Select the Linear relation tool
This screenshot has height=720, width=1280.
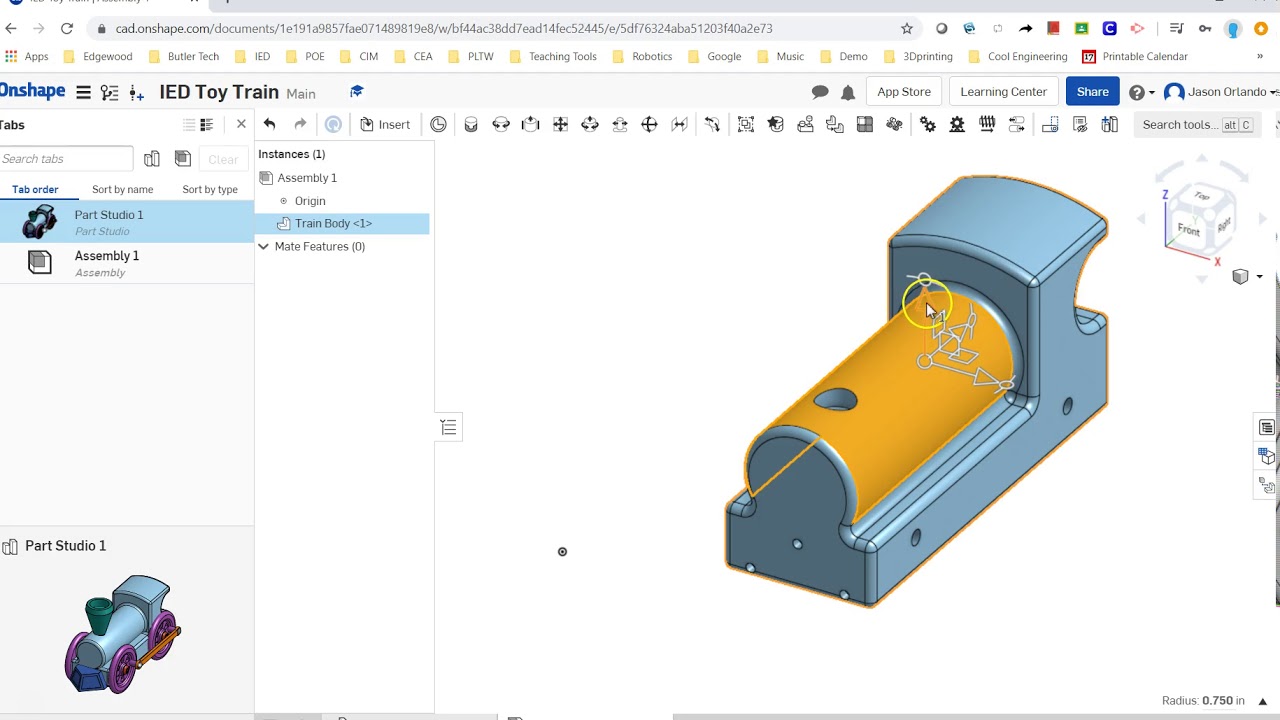point(1017,124)
